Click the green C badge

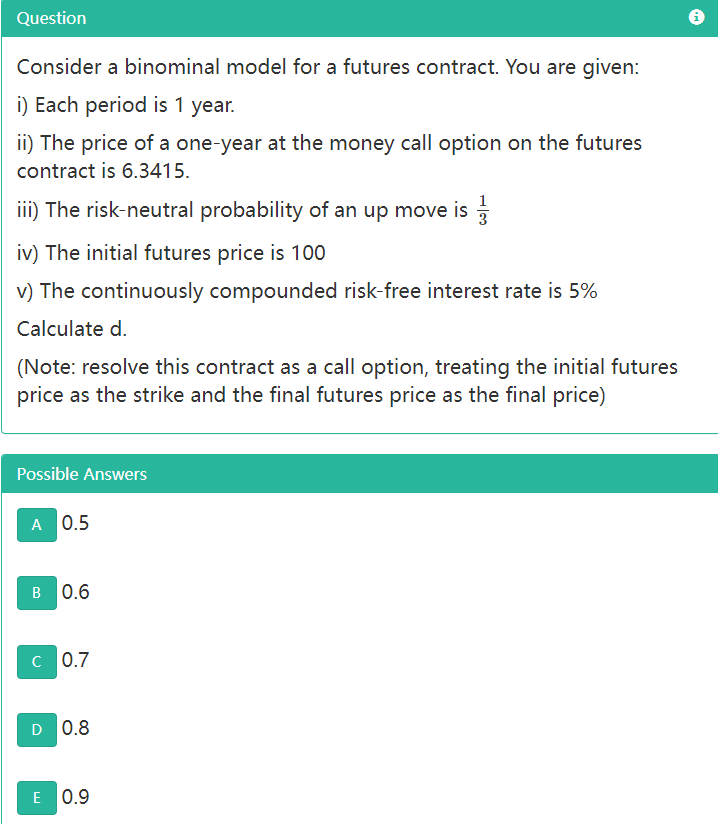tap(36, 662)
